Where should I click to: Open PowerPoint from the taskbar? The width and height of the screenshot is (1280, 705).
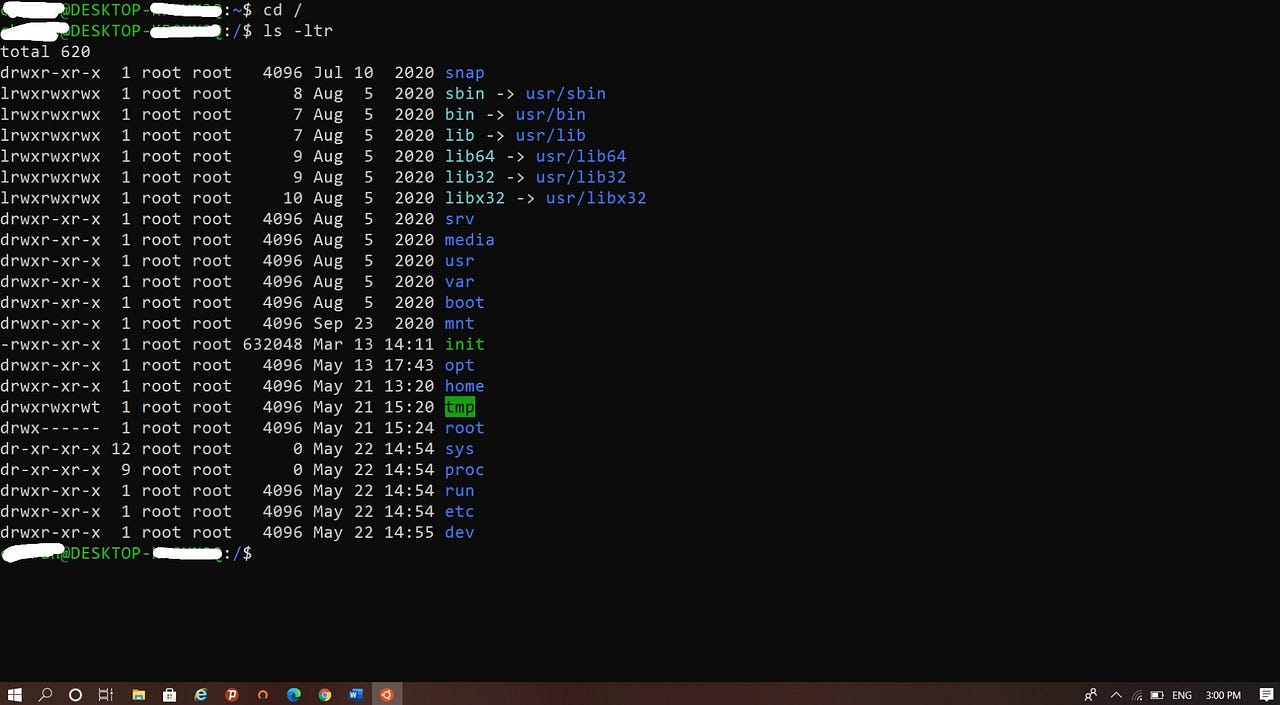(232, 694)
